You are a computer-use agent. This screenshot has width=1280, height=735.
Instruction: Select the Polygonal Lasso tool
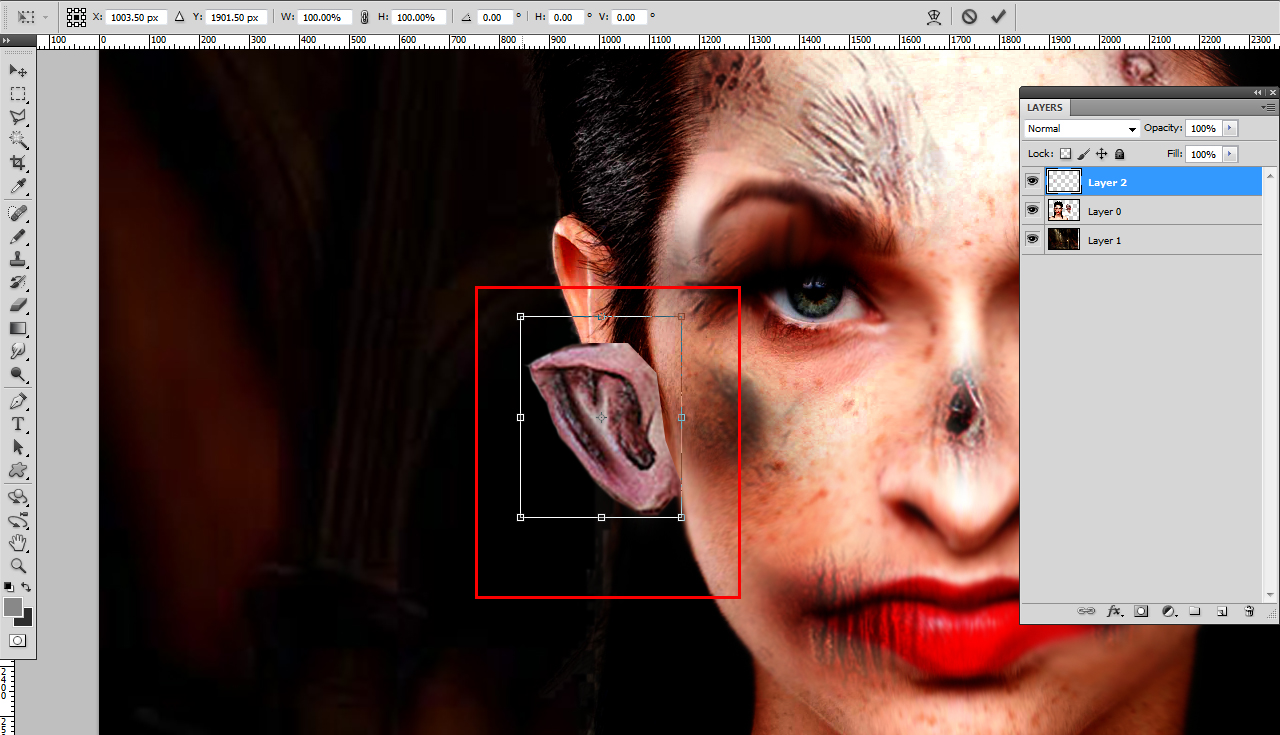click(18, 117)
